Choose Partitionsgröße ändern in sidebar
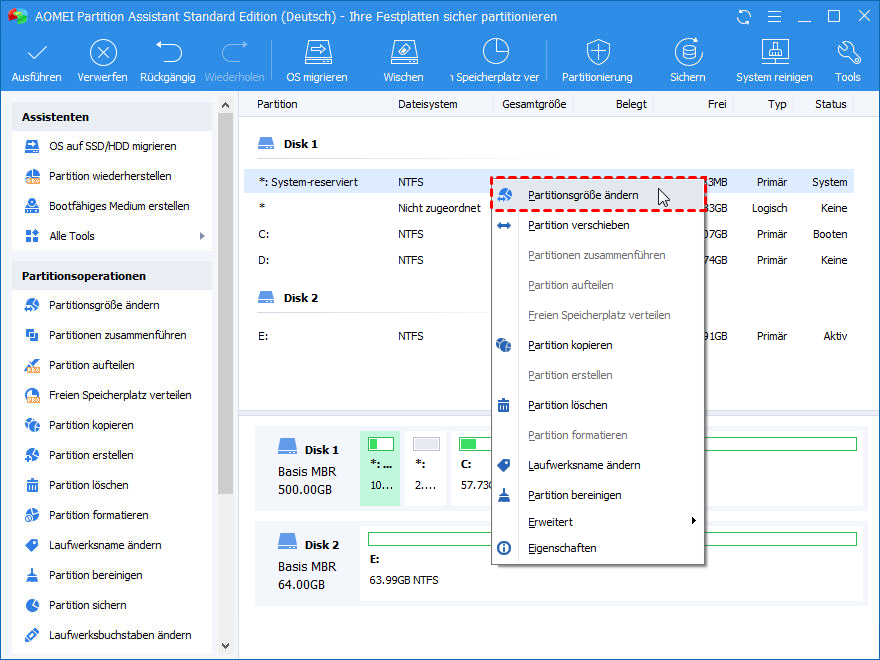 click(113, 305)
